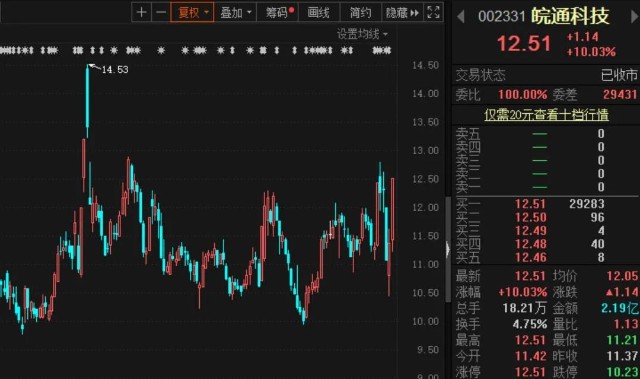
Task: Open the 筹码 chip distribution
Action: pos(278,12)
